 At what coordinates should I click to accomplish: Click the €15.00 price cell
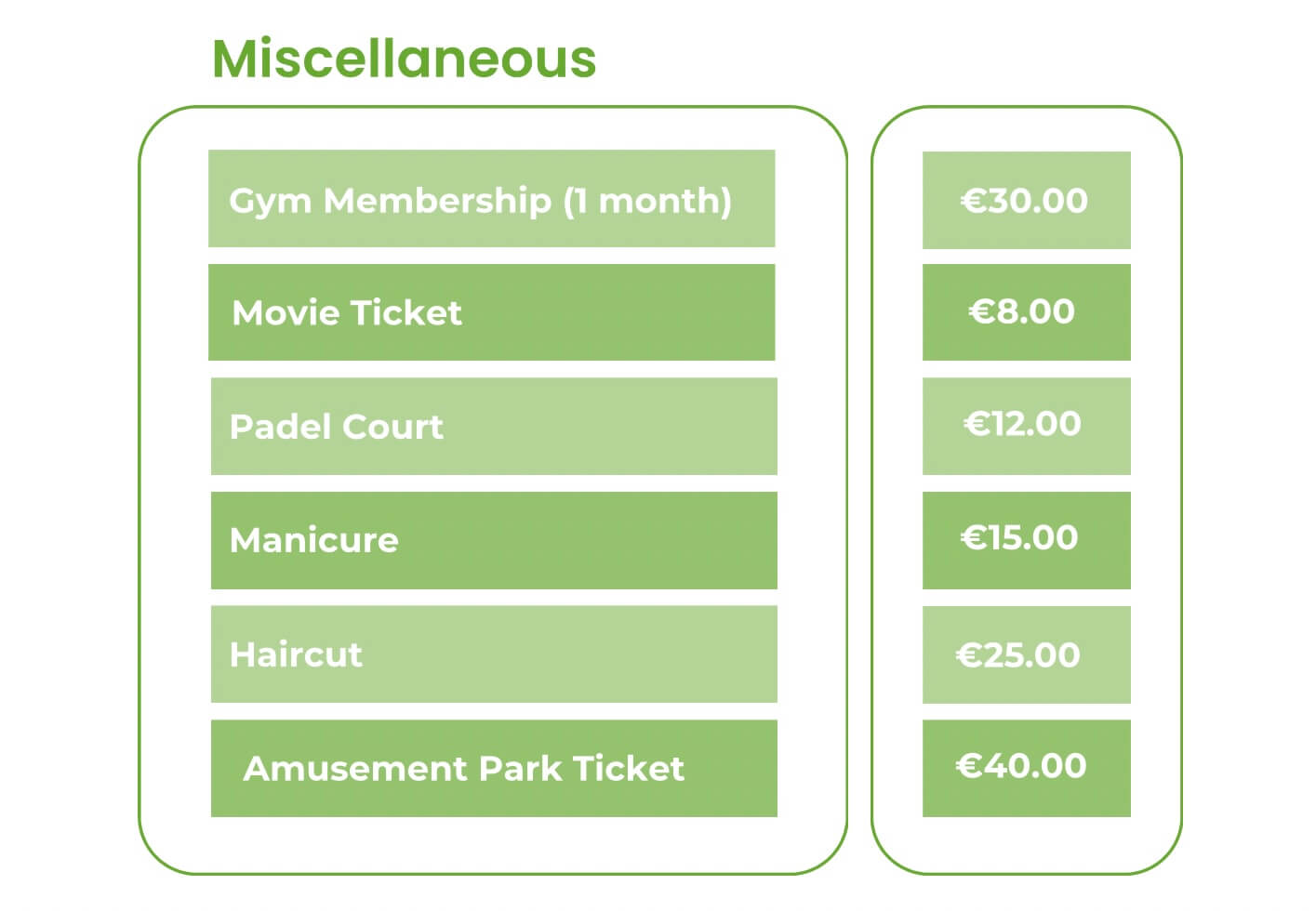(x=1026, y=540)
